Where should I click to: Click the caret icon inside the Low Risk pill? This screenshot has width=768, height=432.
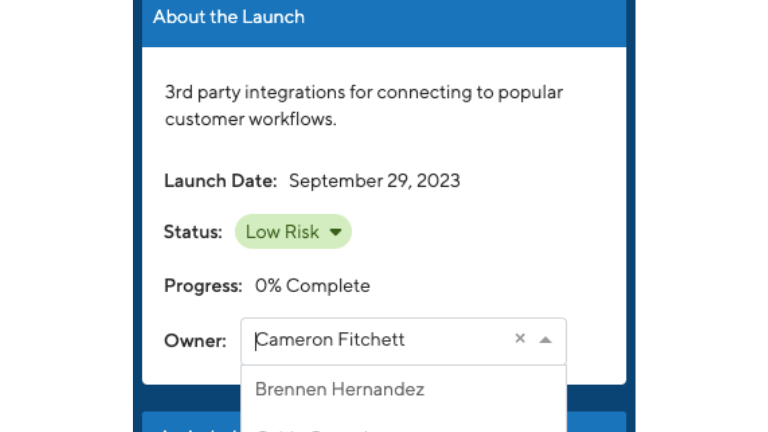pyautogui.click(x=336, y=232)
